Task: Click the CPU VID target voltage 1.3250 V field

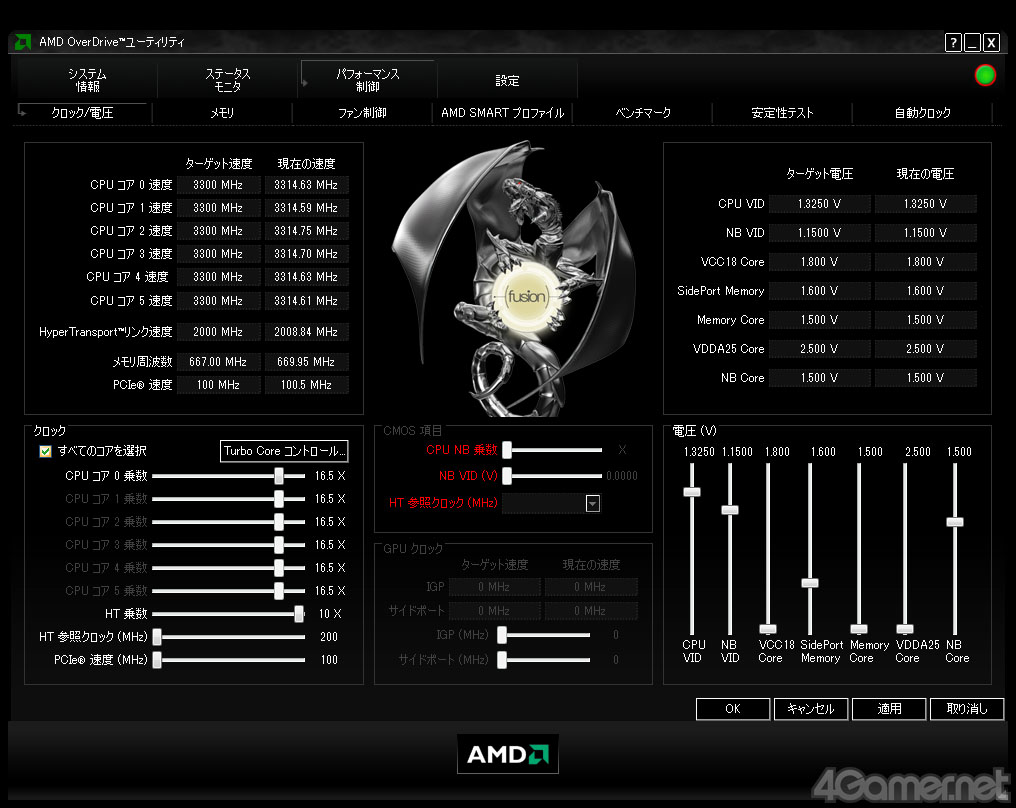Action: point(820,204)
